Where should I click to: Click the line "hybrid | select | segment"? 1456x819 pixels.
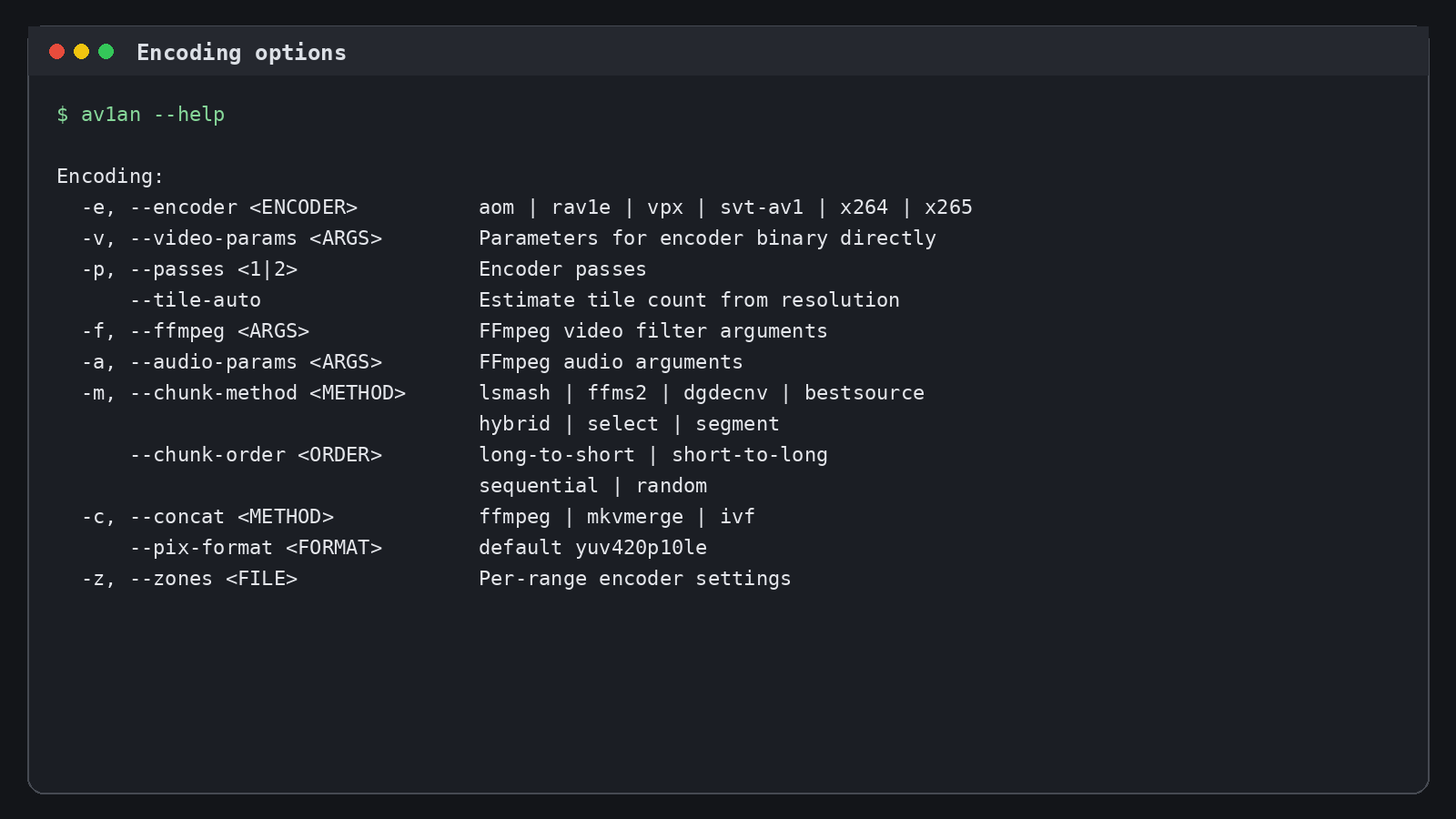(x=629, y=424)
